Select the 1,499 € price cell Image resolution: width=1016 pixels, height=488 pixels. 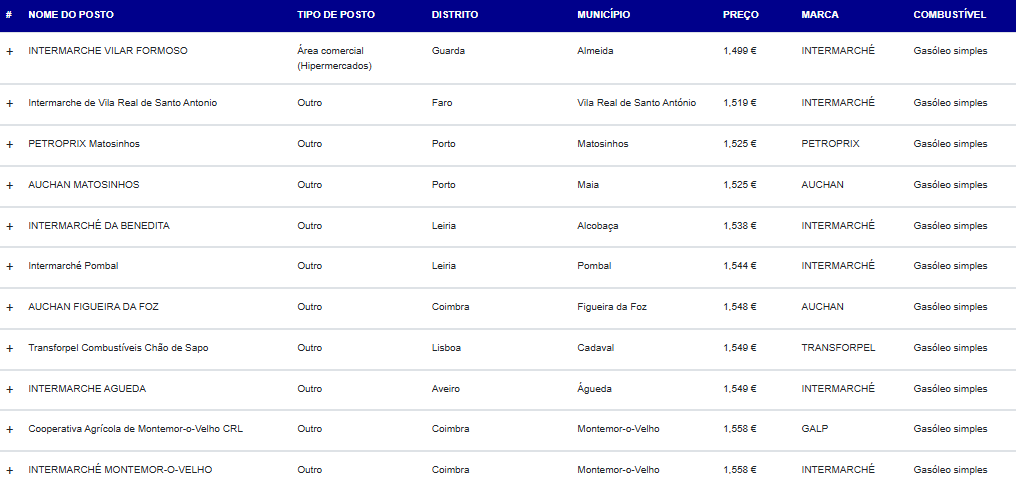click(x=740, y=51)
